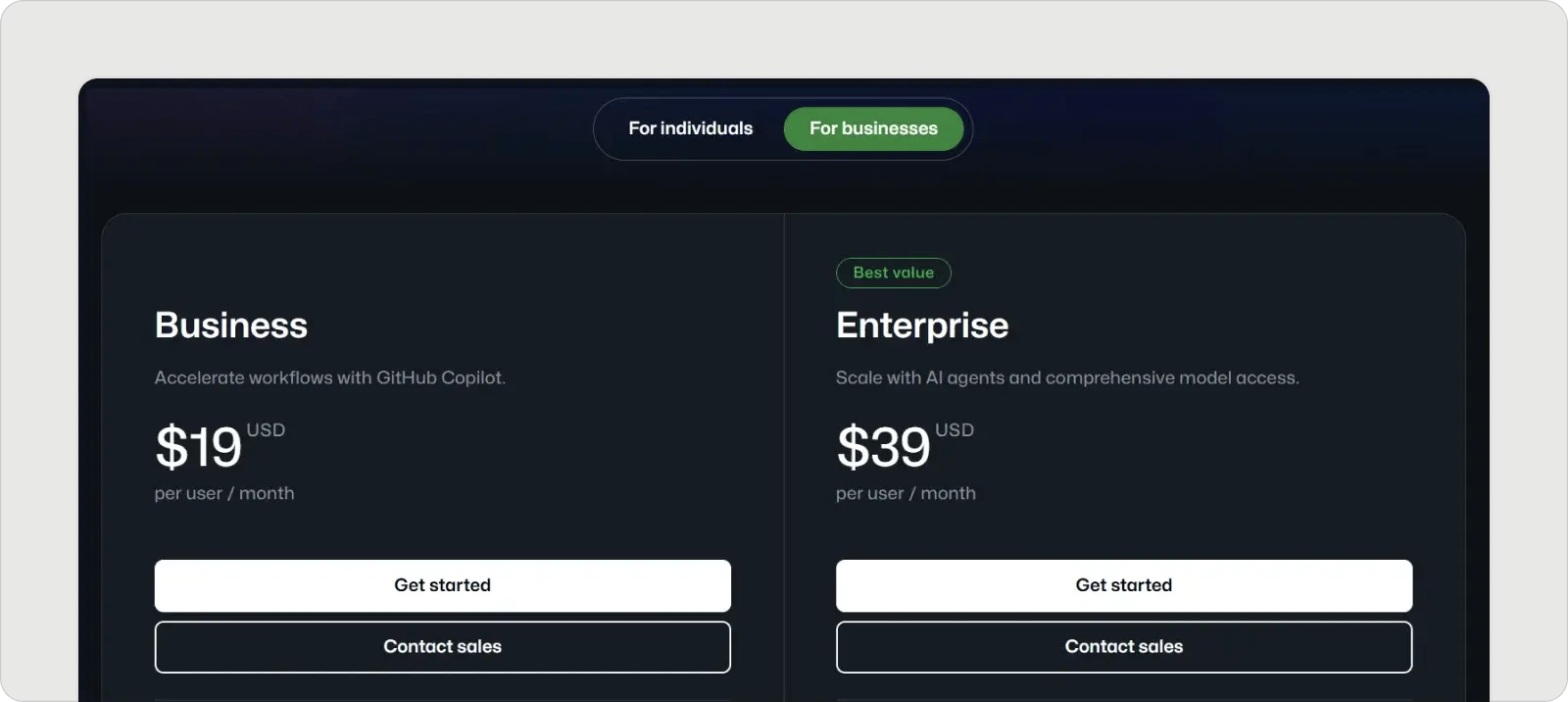This screenshot has width=1568, height=702.
Task: Click the Business plan description text
Action: coord(330,376)
